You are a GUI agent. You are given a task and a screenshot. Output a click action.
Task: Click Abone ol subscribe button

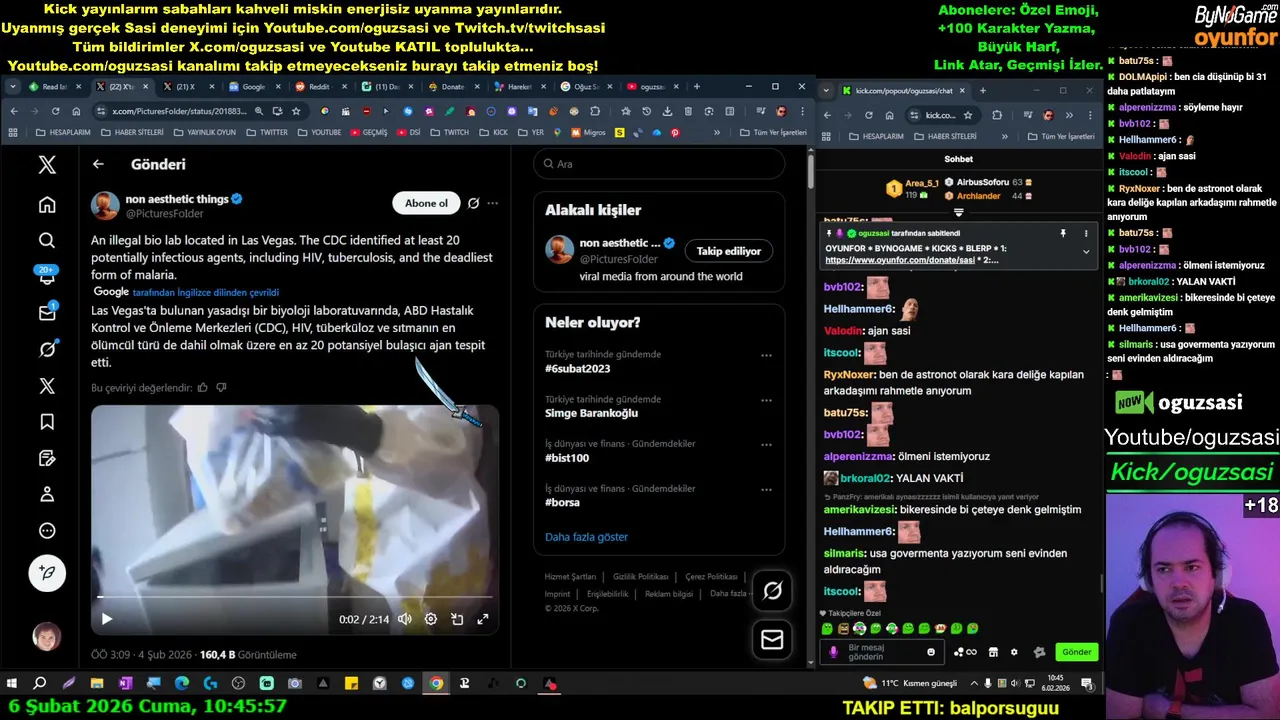coord(426,203)
